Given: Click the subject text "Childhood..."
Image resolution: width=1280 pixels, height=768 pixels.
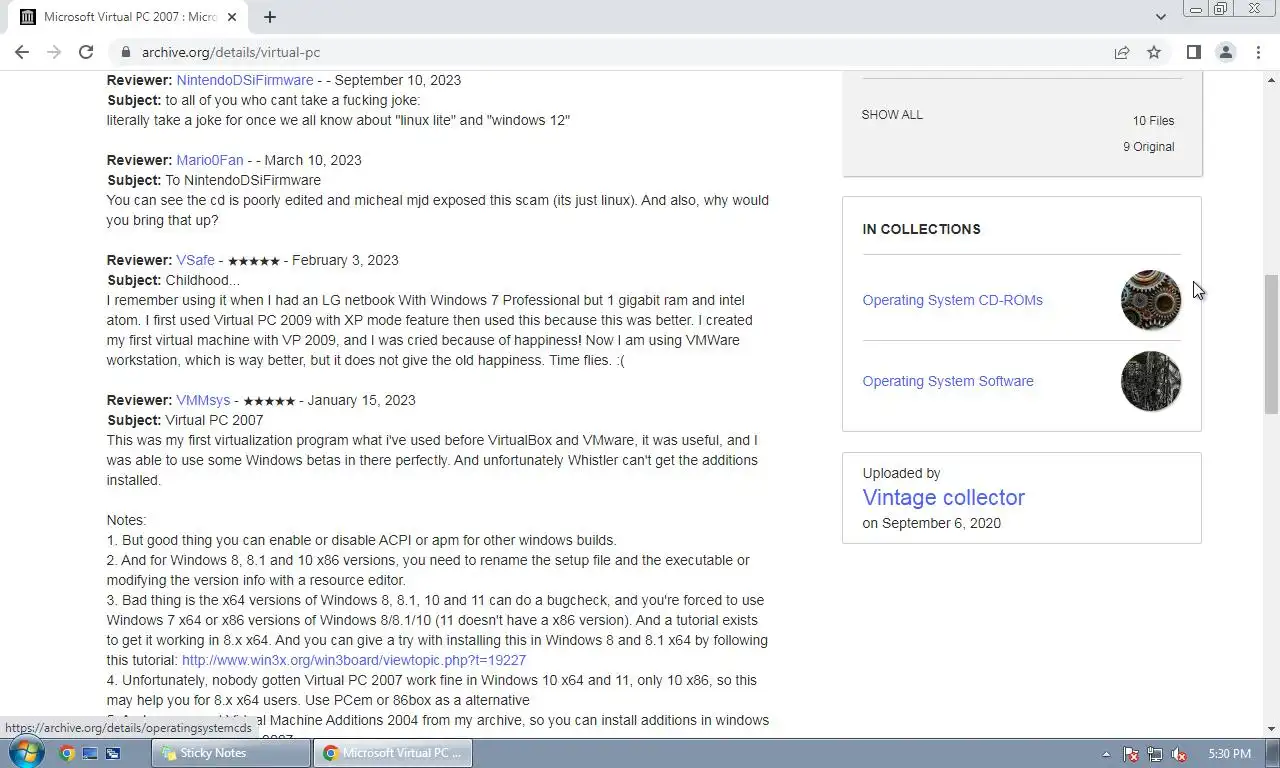Looking at the screenshot, I should 202,280.
